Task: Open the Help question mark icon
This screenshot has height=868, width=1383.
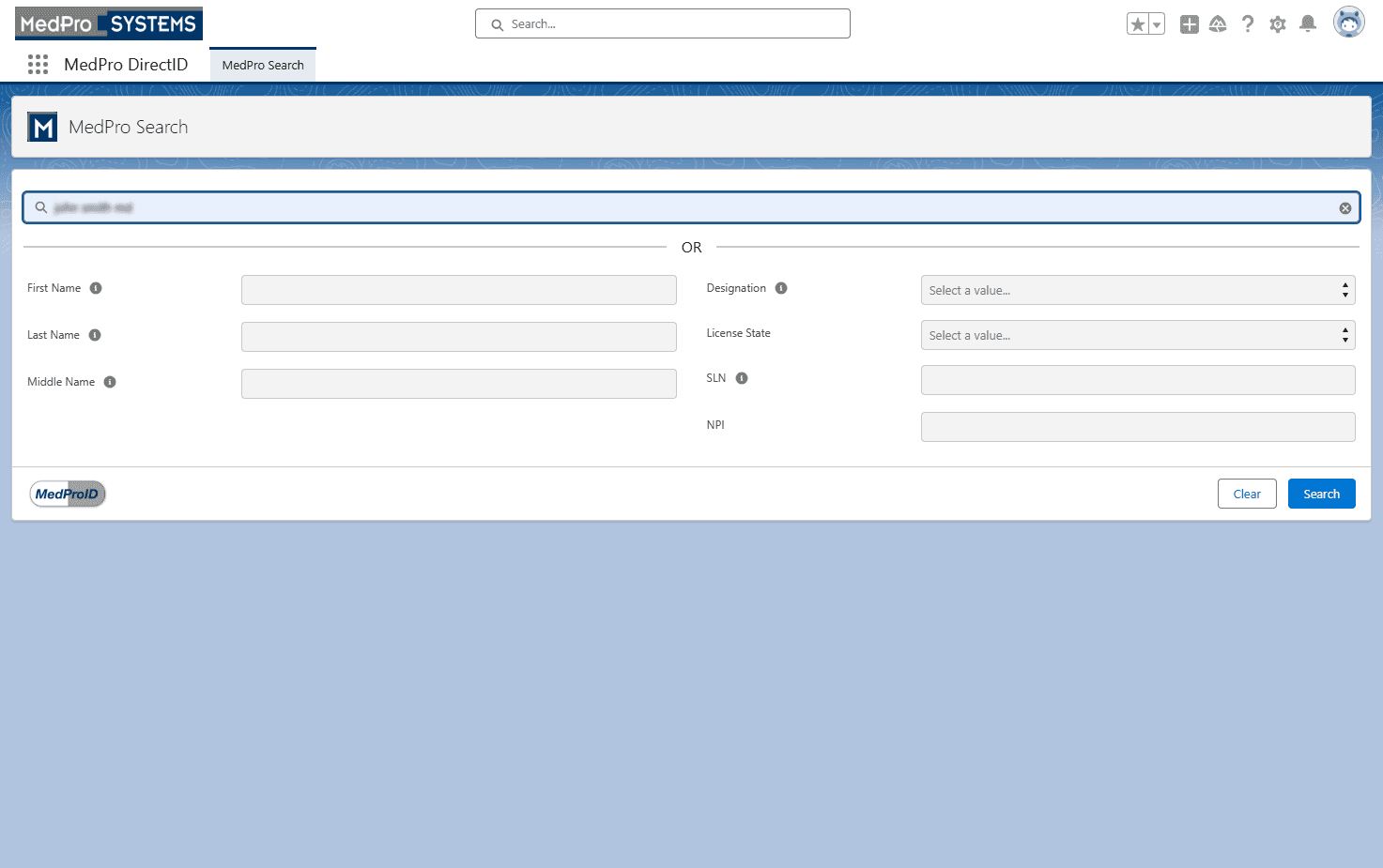Action: (1248, 24)
